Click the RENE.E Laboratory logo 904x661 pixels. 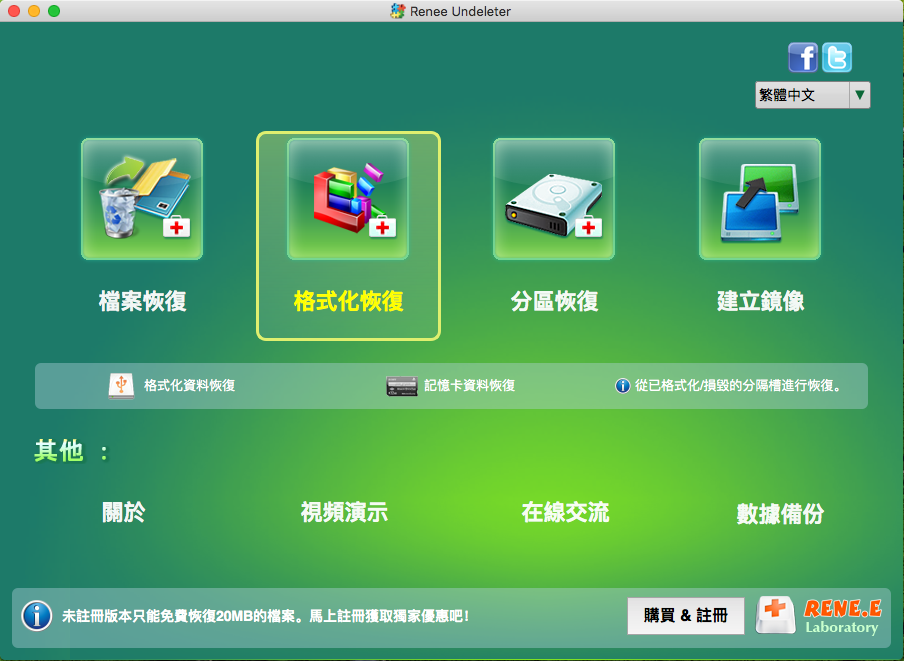pos(819,615)
